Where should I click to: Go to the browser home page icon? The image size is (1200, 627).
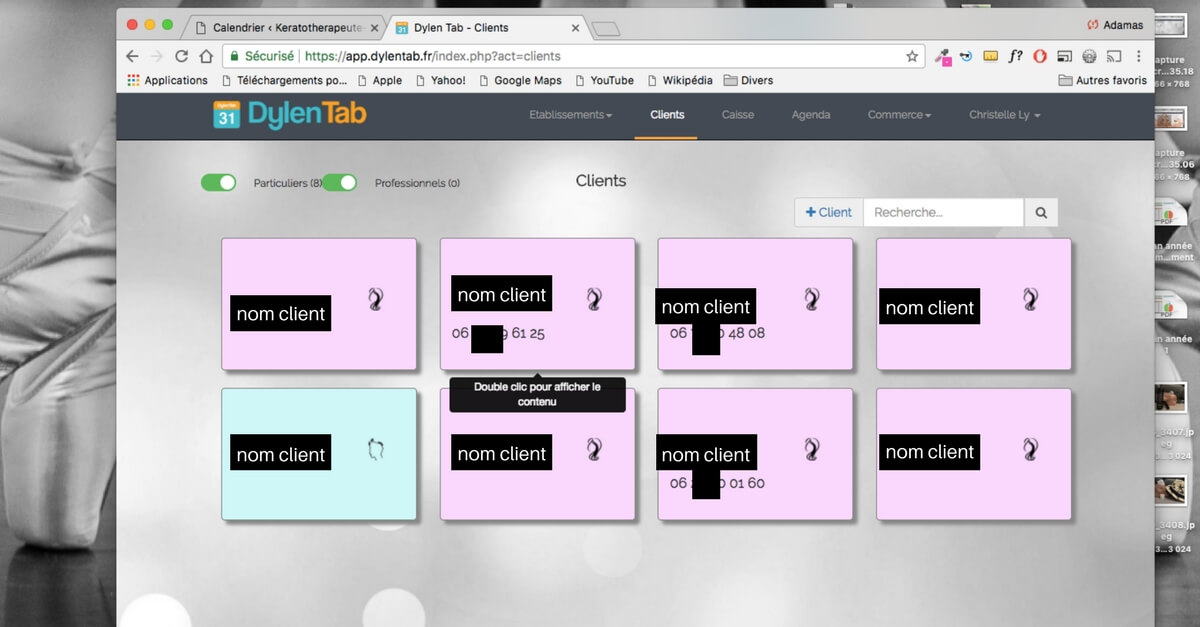(205, 57)
